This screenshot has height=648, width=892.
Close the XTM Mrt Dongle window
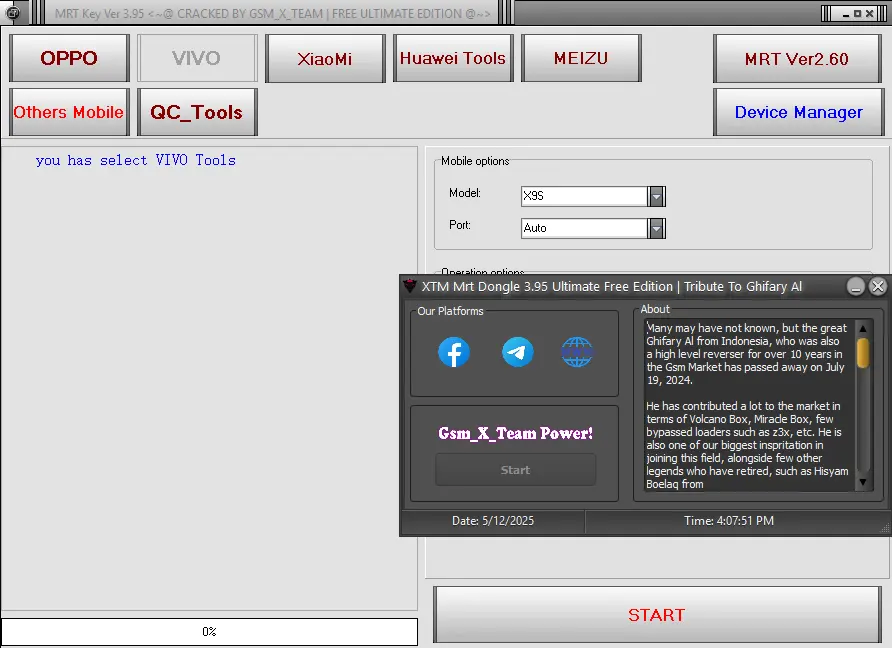click(878, 286)
